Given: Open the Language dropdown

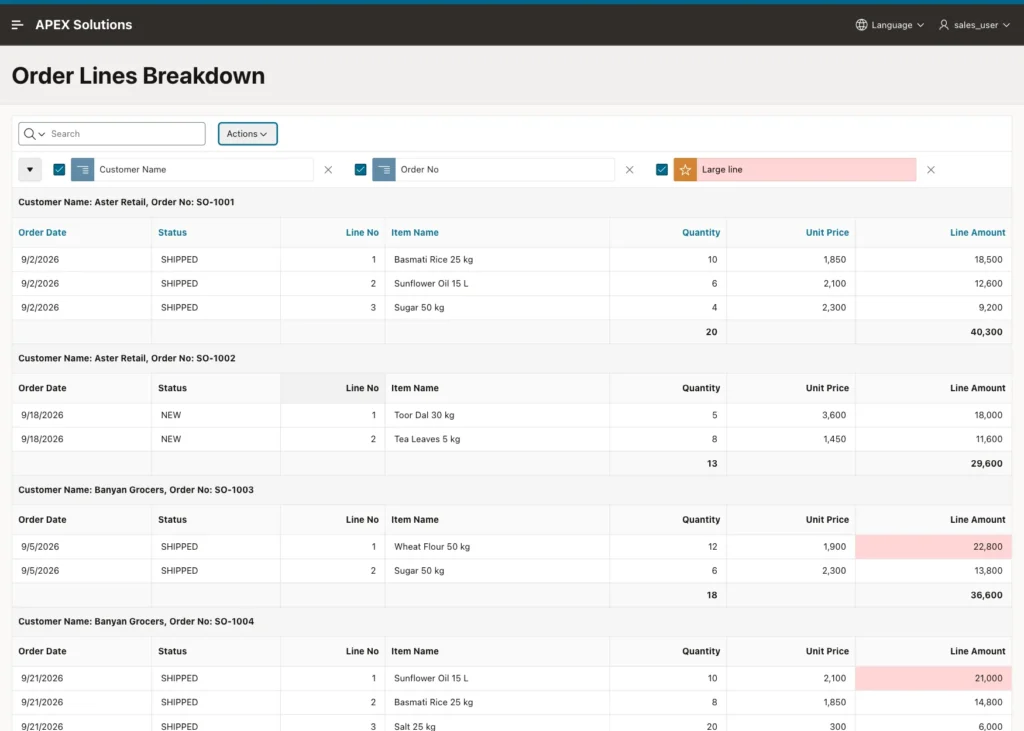Looking at the screenshot, I should click(890, 25).
